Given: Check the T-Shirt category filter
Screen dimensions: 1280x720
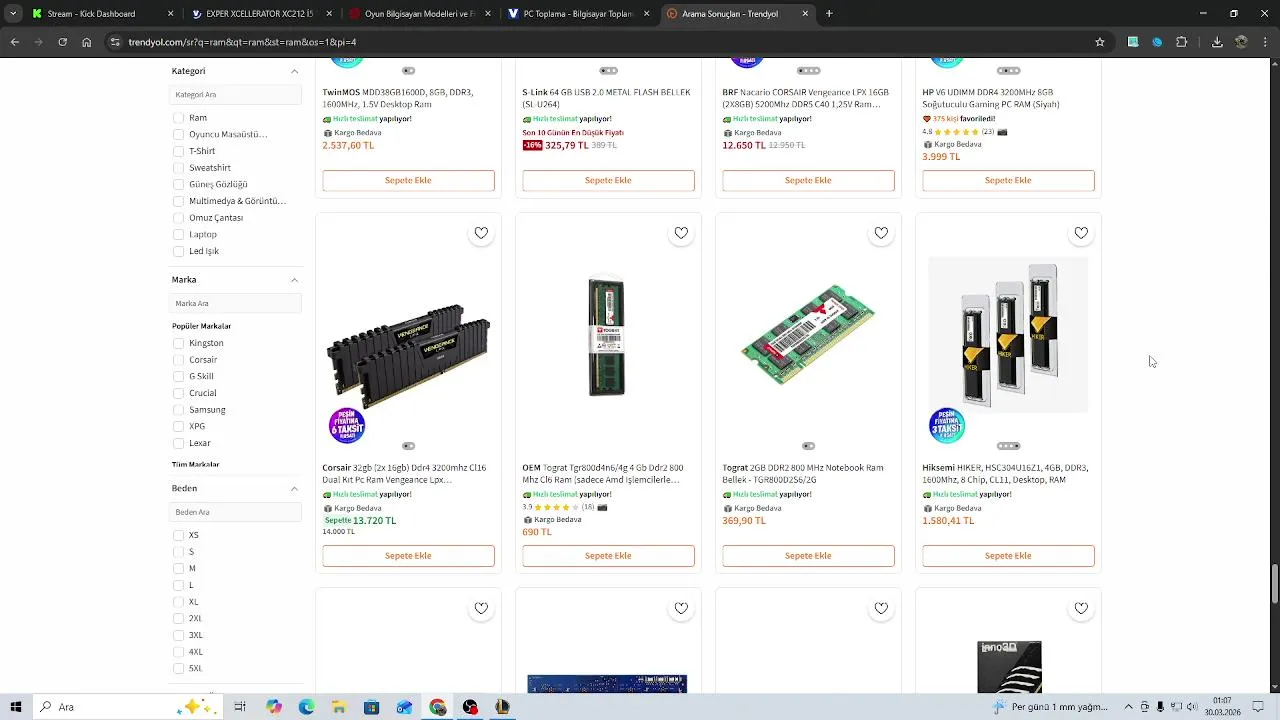Looking at the screenshot, I should point(178,151).
